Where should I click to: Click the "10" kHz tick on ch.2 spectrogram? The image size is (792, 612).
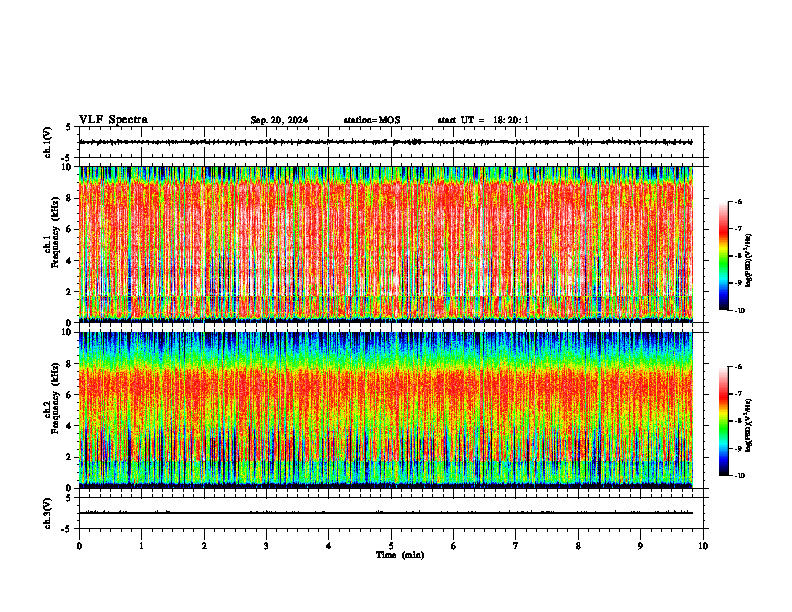[68, 332]
